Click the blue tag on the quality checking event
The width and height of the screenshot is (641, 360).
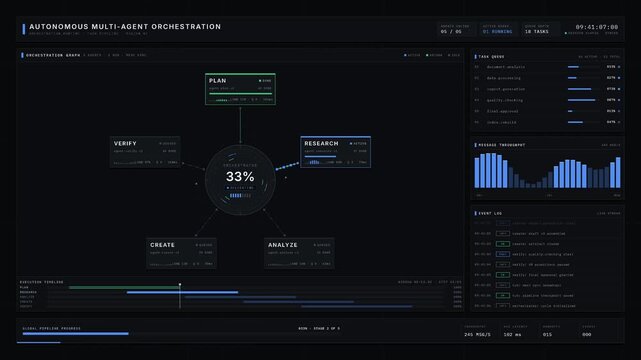pyautogui.click(x=503, y=254)
